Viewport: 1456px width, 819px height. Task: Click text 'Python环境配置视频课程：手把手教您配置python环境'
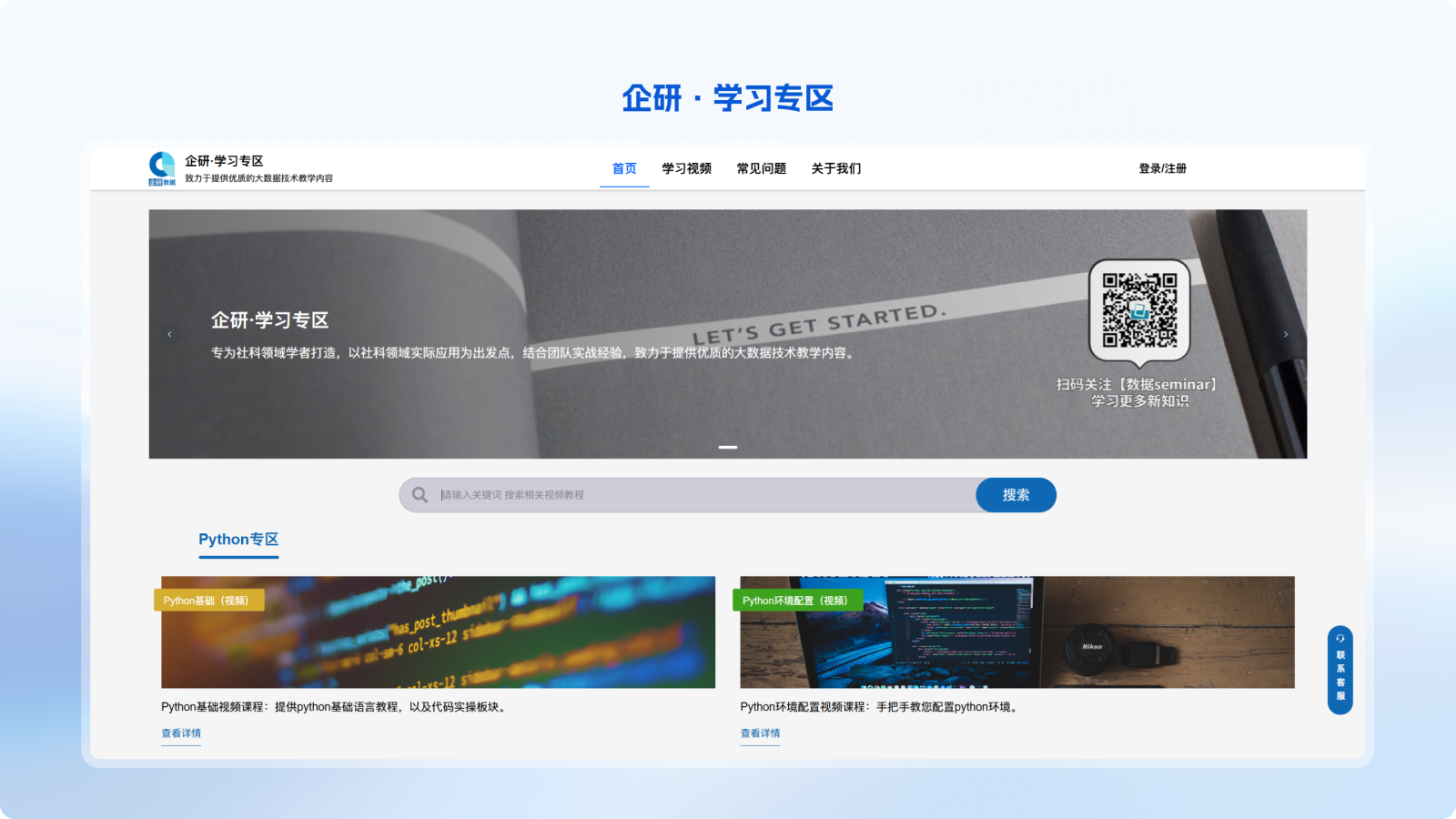point(877,707)
